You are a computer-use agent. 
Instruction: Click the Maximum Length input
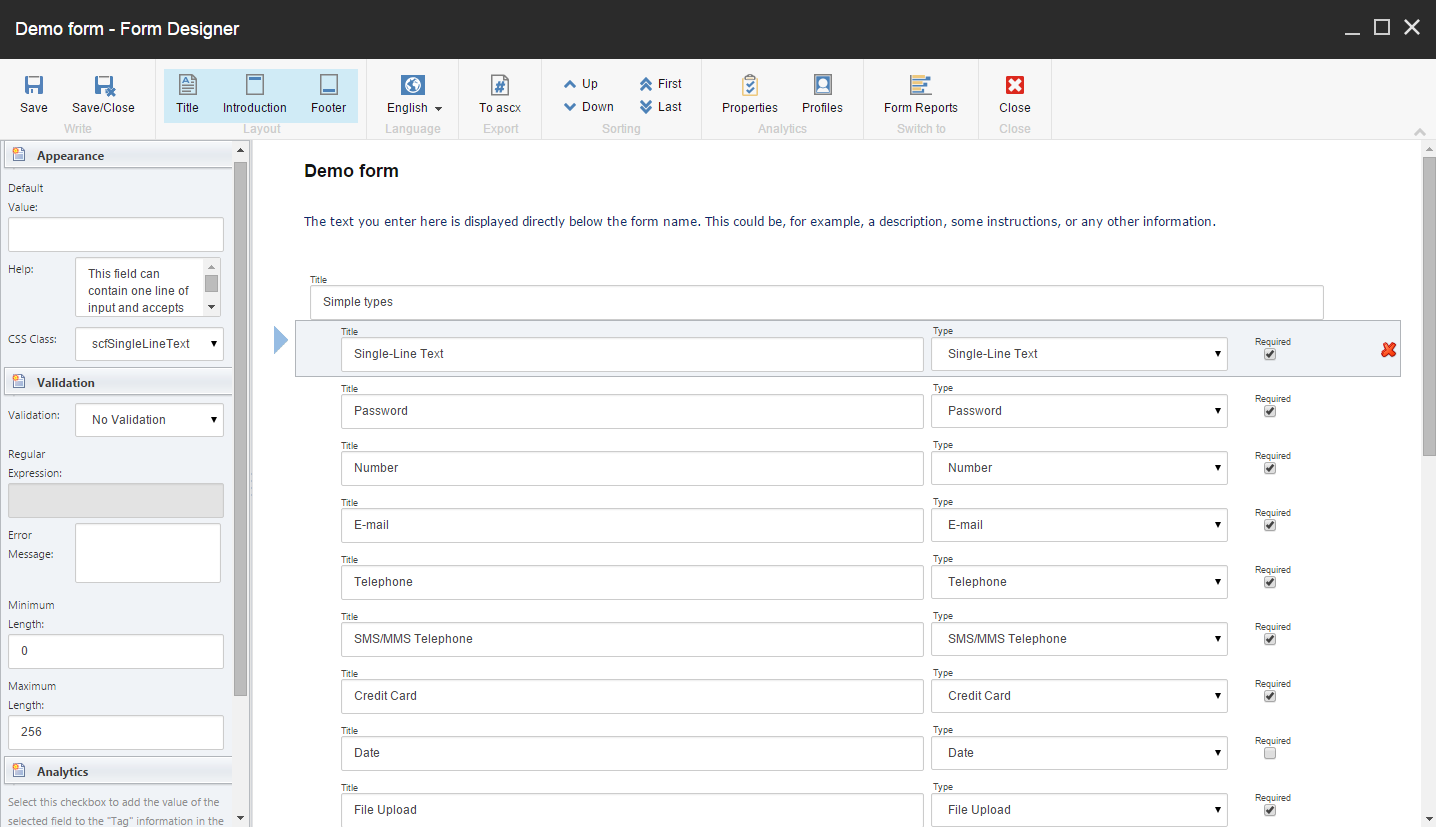(x=116, y=732)
